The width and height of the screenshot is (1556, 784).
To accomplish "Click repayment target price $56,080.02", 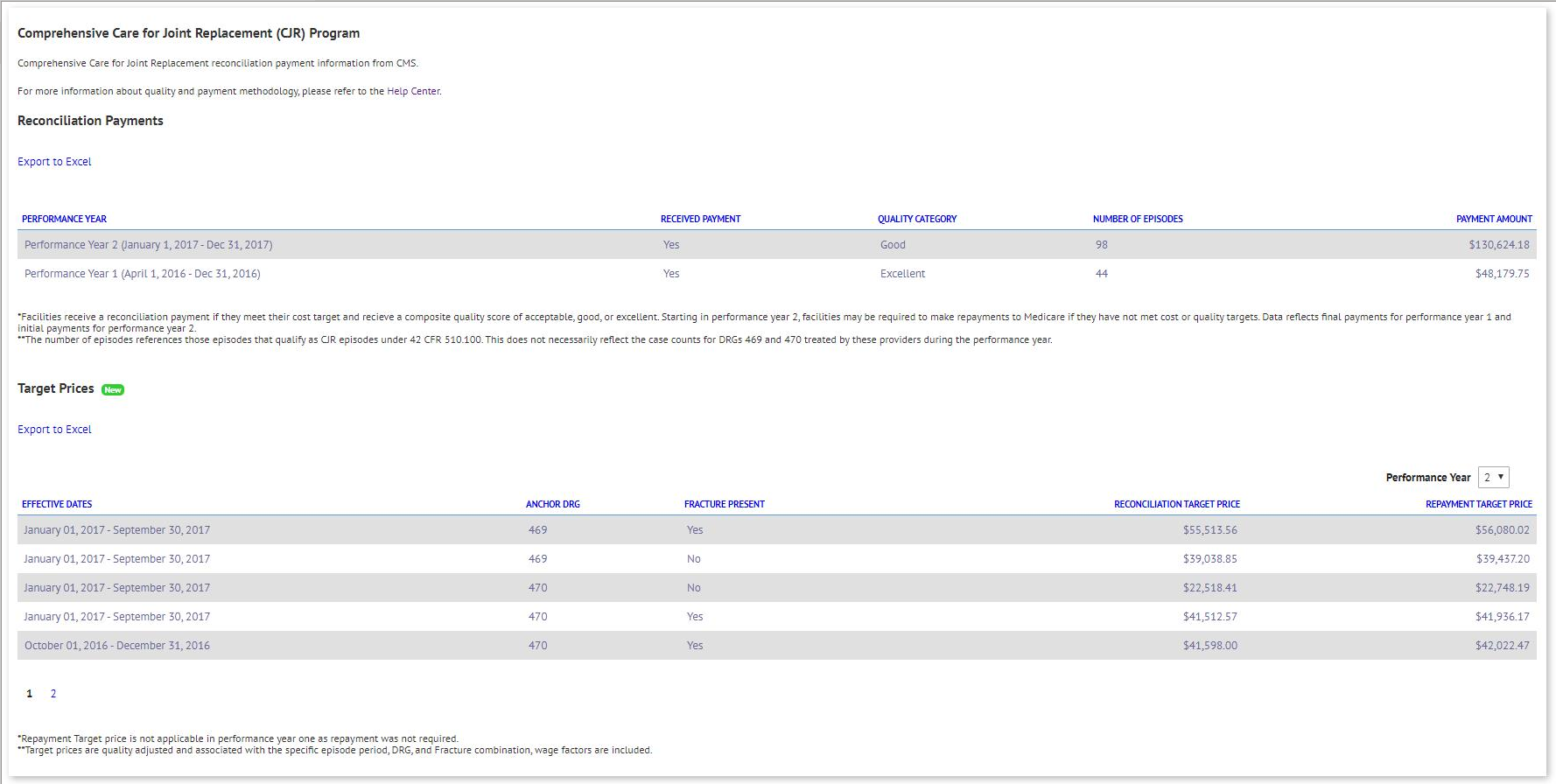I will pyautogui.click(x=1503, y=530).
